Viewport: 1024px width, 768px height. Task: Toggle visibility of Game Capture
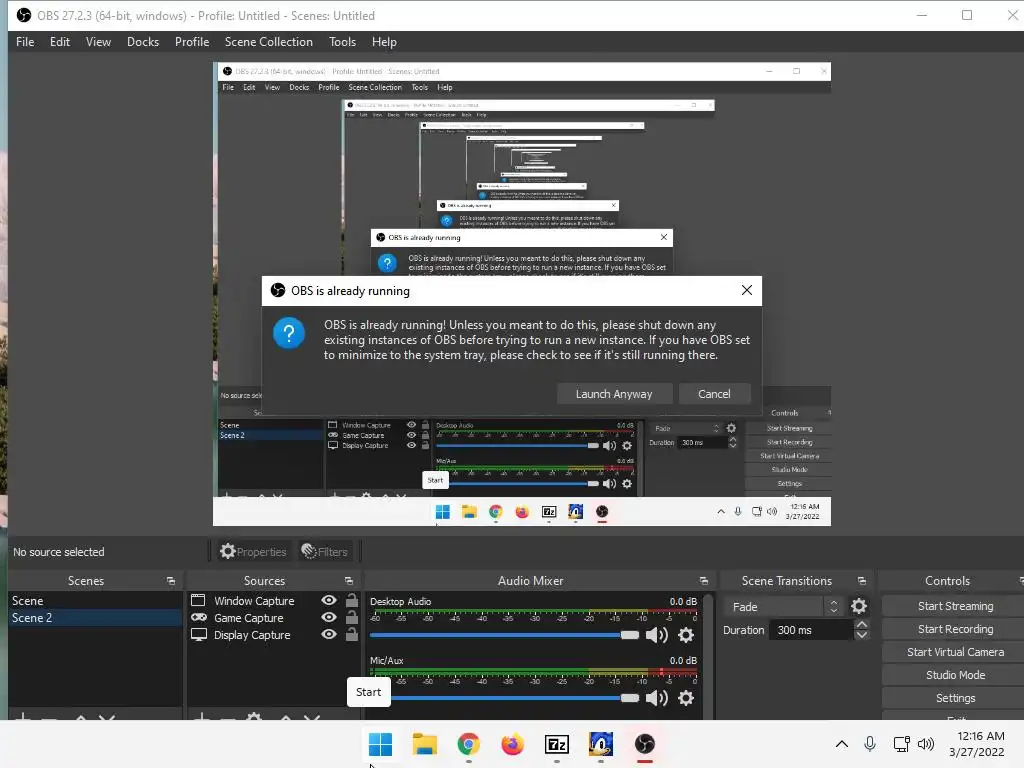pos(329,617)
